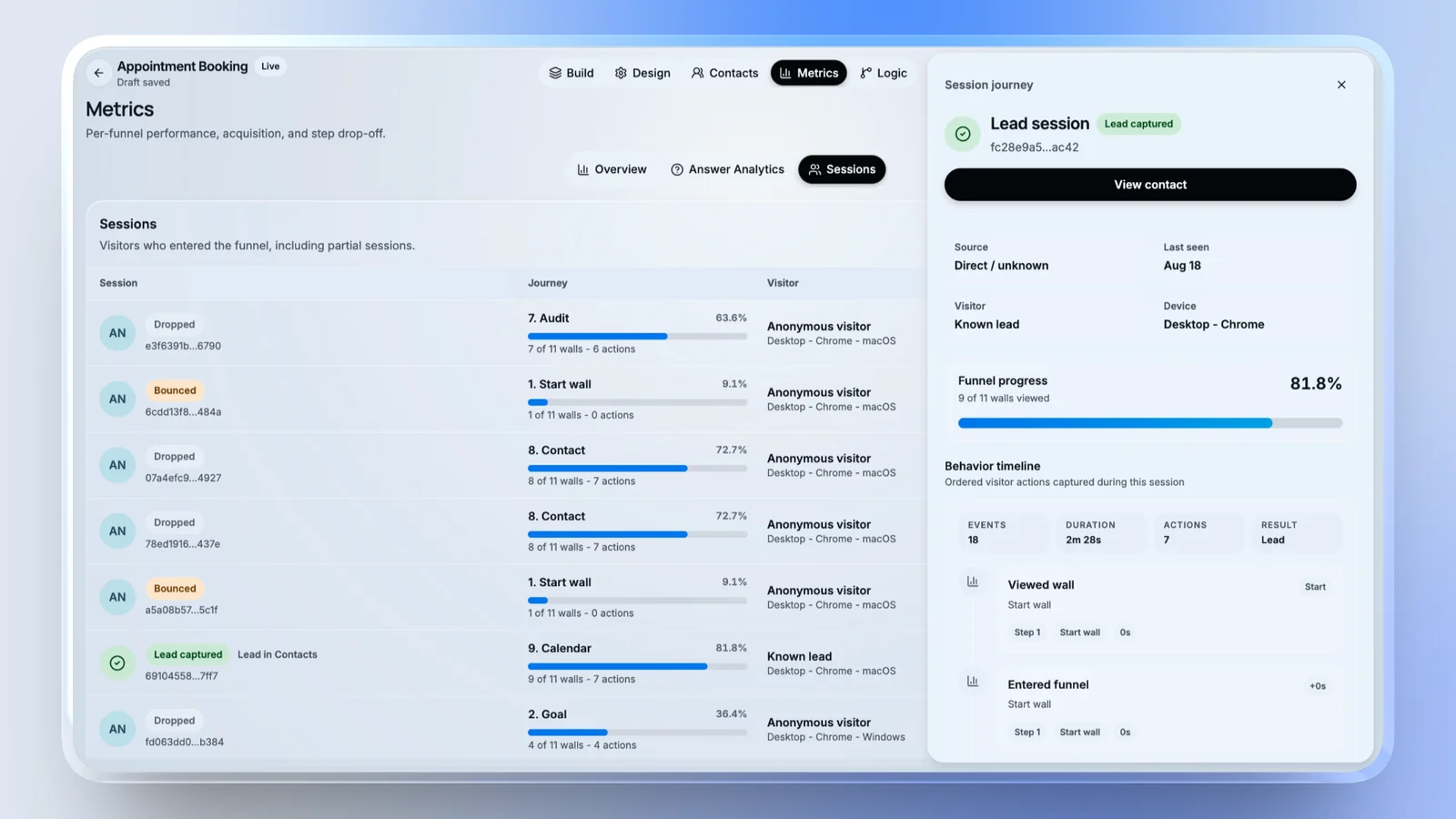Click the Events 18 stat card
The image size is (1456, 819).
1004,532
